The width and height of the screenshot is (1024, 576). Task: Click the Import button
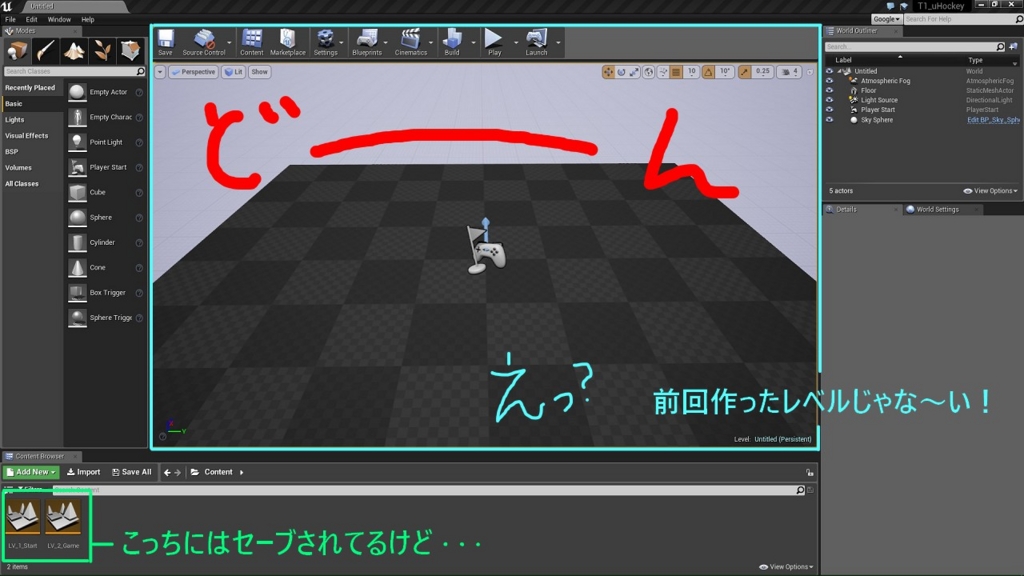(x=84, y=472)
